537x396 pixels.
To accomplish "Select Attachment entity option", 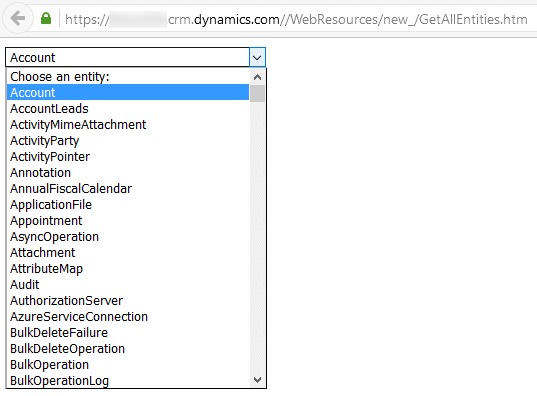I will pos(128,253).
